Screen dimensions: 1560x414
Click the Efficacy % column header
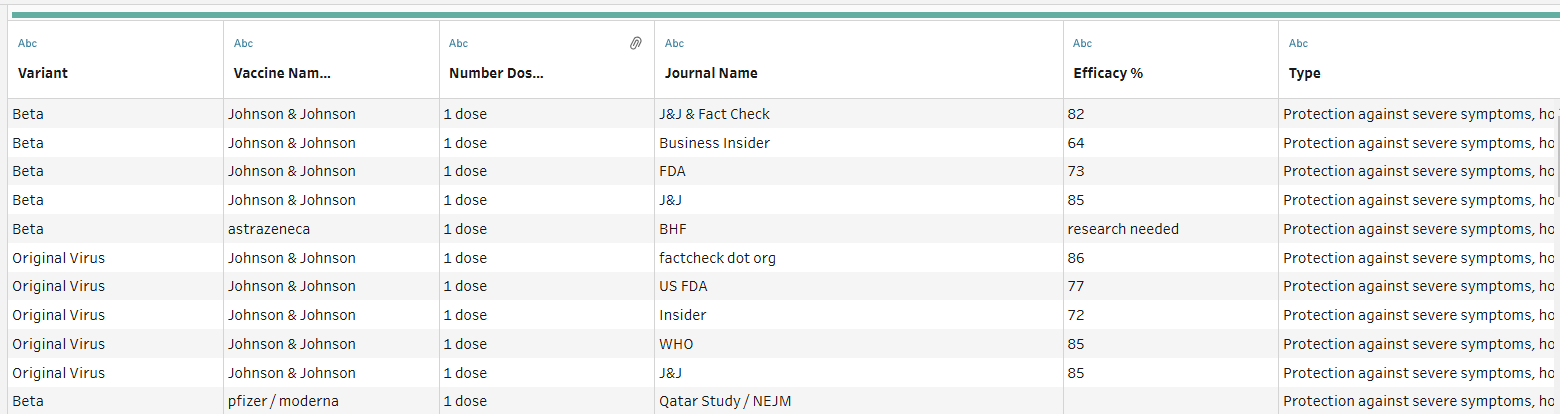pyautogui.click(x=1108, y=73)
